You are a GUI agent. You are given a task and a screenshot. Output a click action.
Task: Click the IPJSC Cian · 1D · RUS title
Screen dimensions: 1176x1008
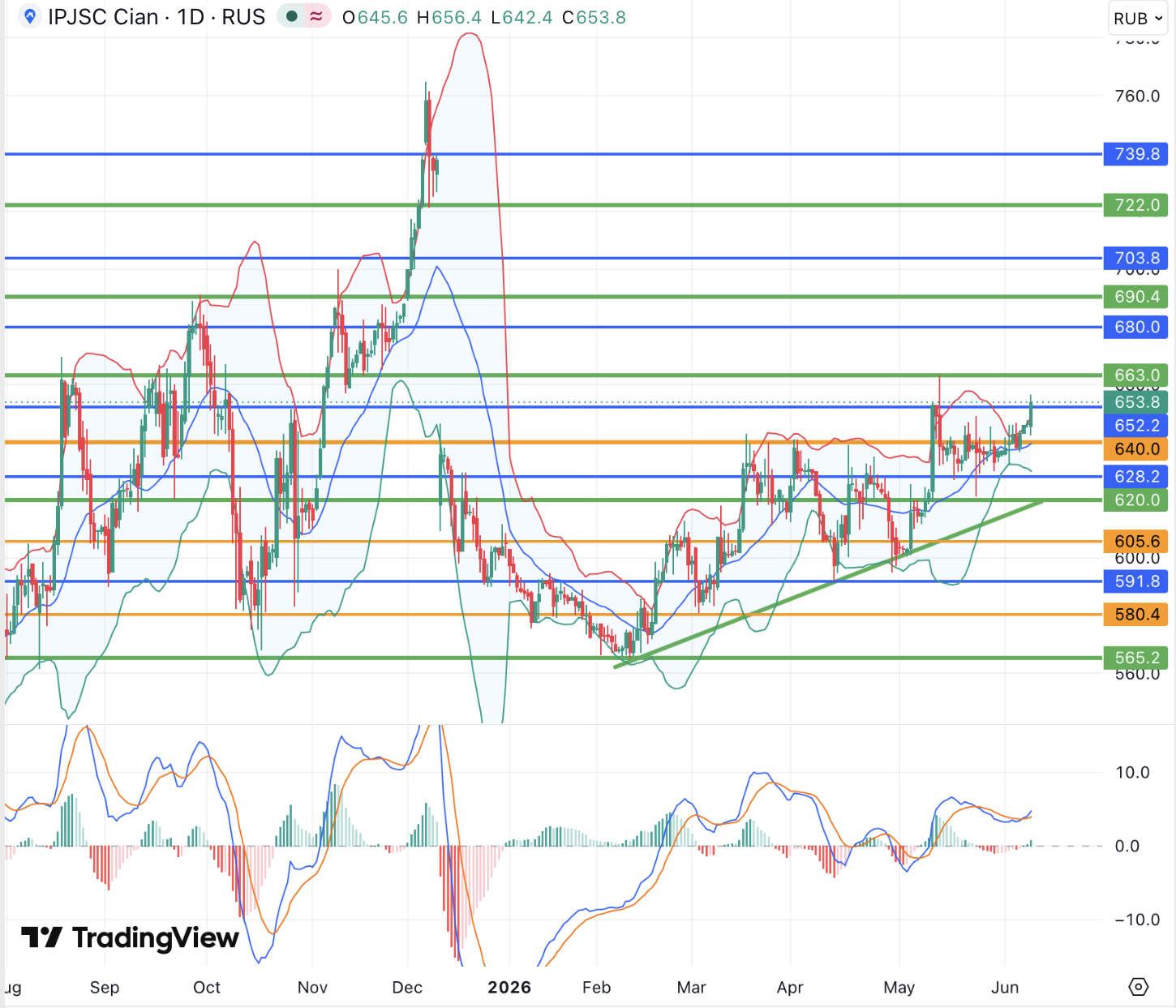(157, 17)
